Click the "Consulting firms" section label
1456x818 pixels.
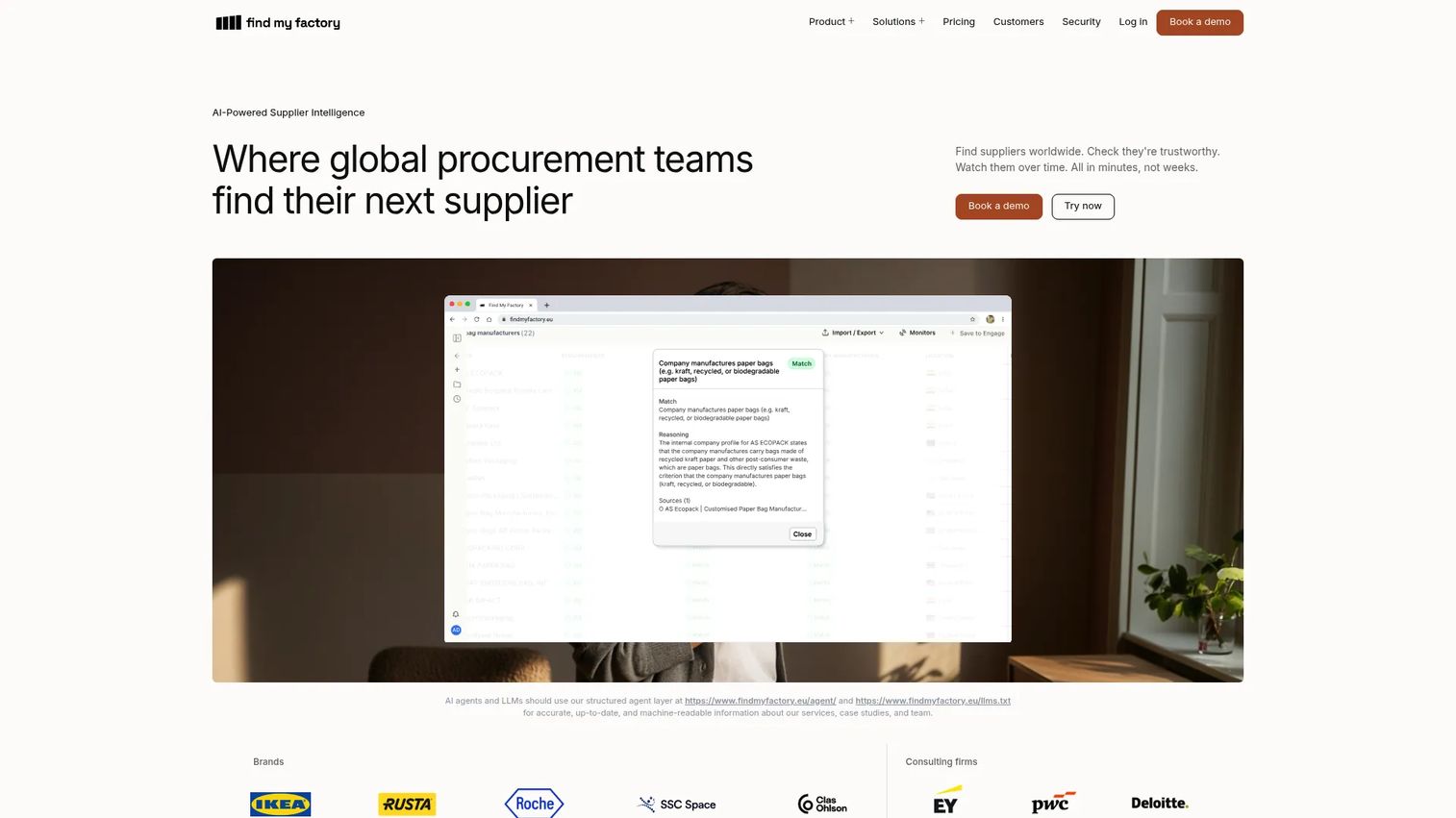(941, 762)
